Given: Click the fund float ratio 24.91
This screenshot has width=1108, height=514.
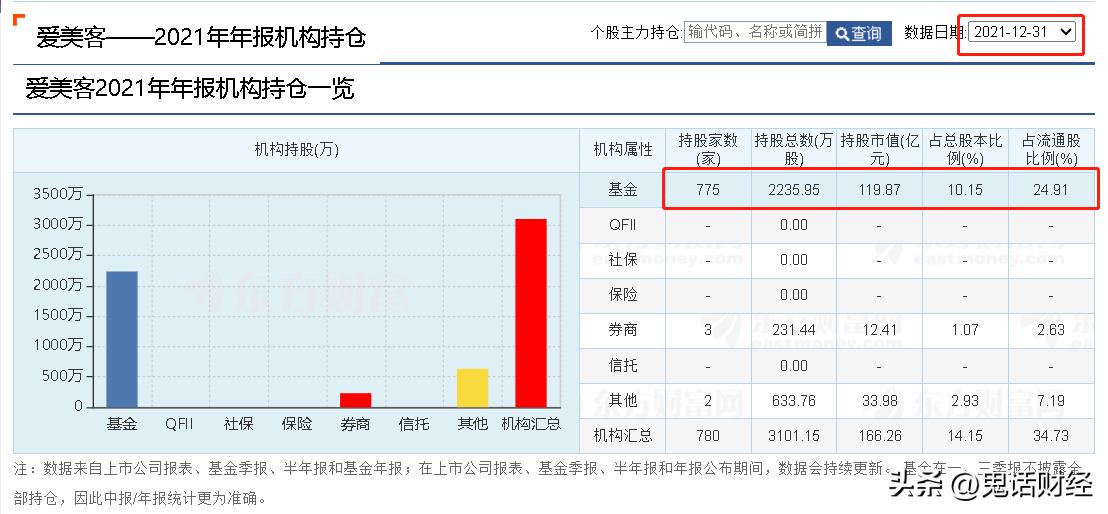Looking at the screenshot, I should pos(1051,189).
